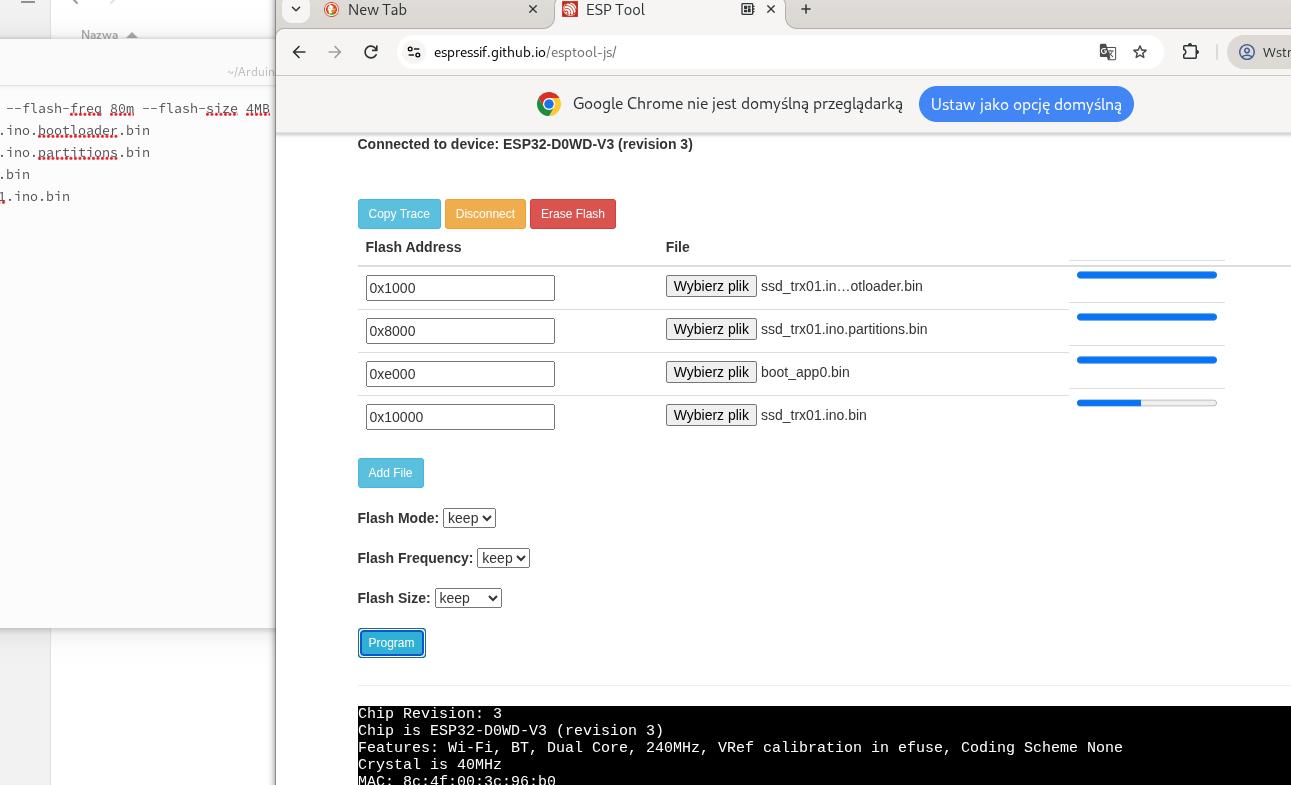
Task: Close the ESP Tool tab
Action: click(x=771, y=9)
